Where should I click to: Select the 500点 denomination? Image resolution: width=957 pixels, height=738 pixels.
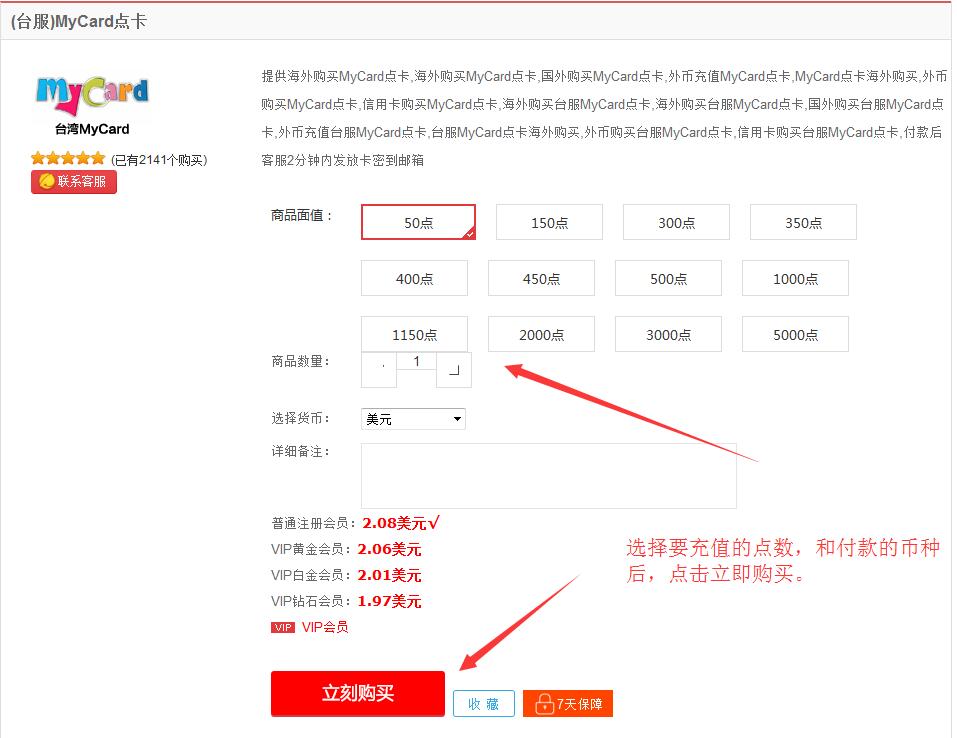click(668, 278)
